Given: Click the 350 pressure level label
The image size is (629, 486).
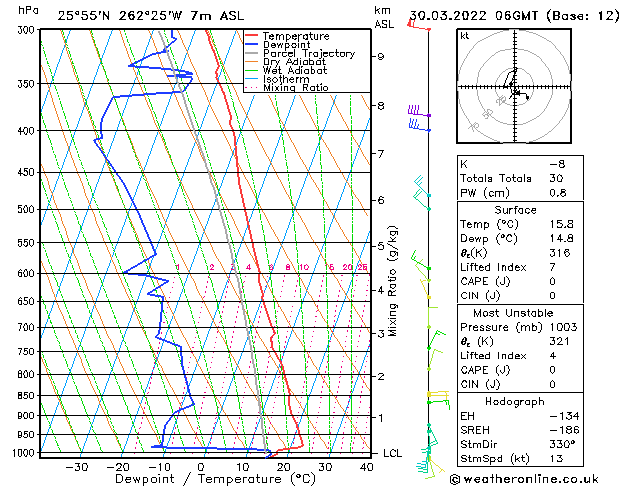Looking at the screenshot, I should tap(28, 84).
